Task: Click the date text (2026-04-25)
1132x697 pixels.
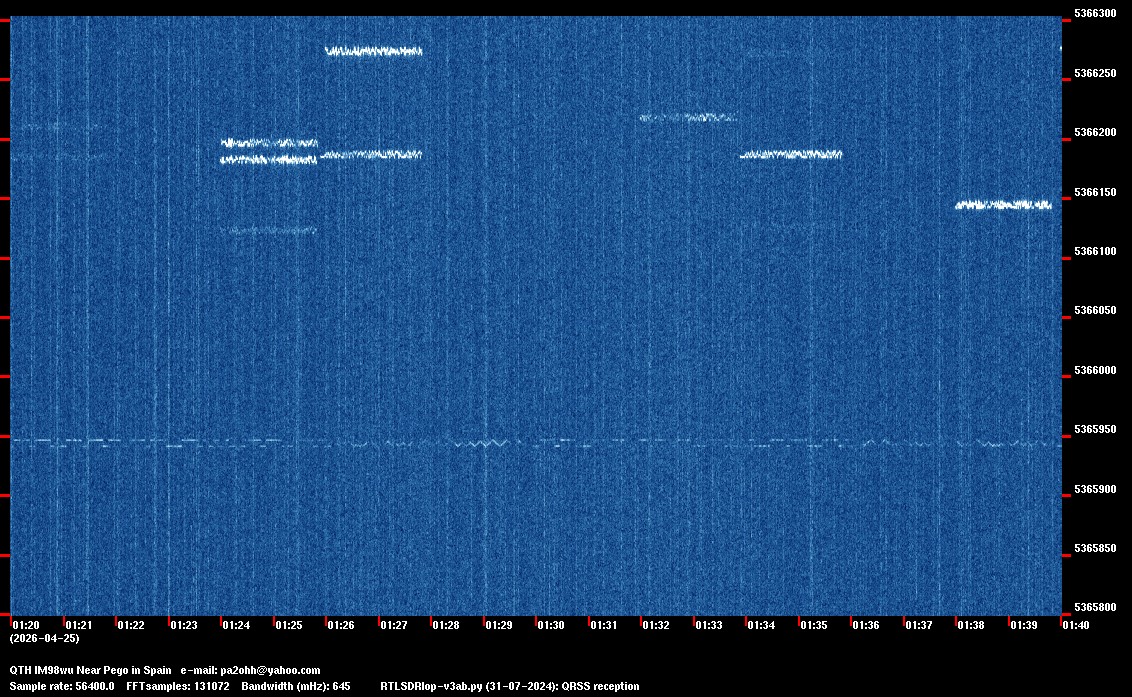Action: click(x=44, y=638)
